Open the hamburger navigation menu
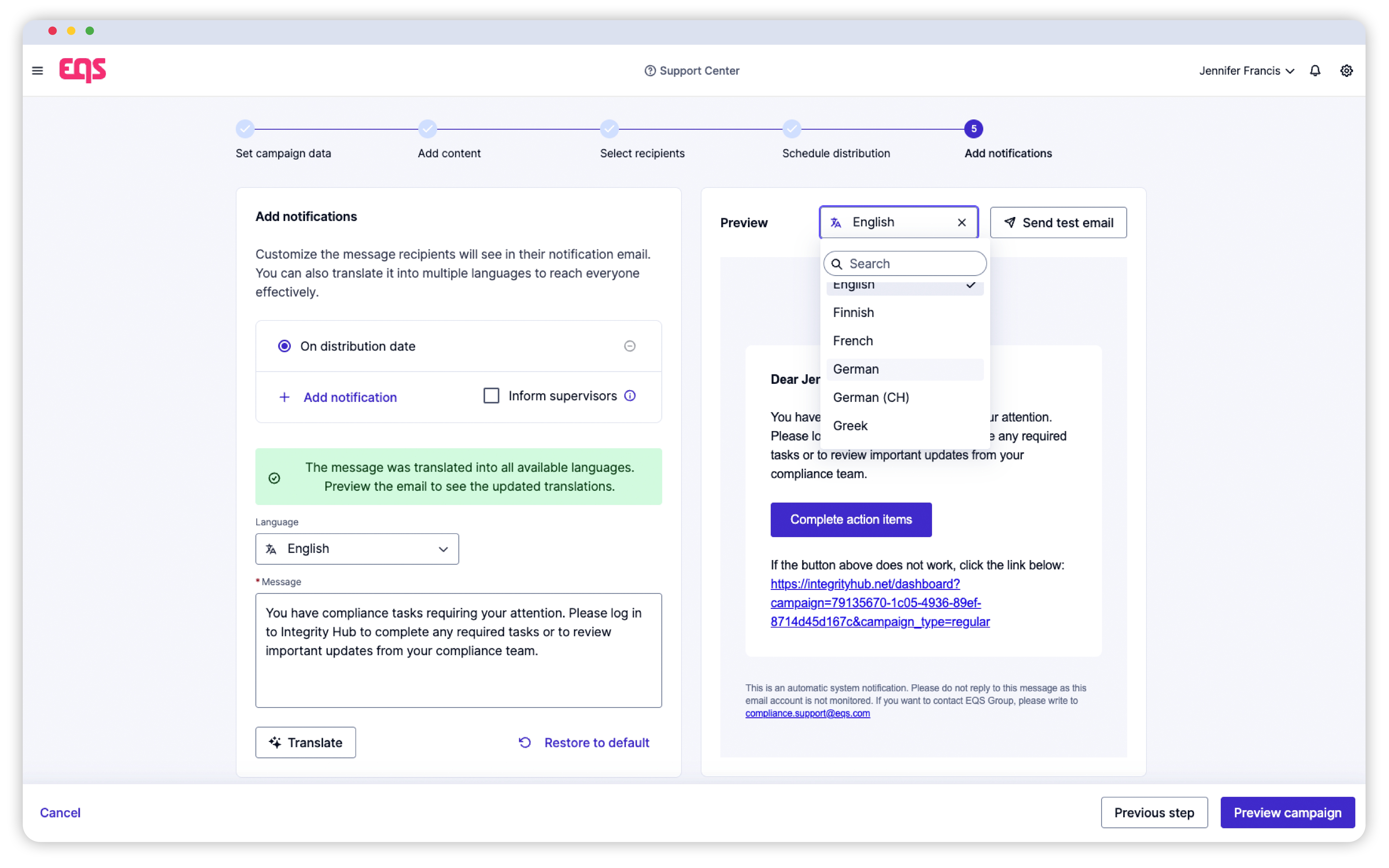Viewport: 1389px width, 868px height. click(37, 71)
